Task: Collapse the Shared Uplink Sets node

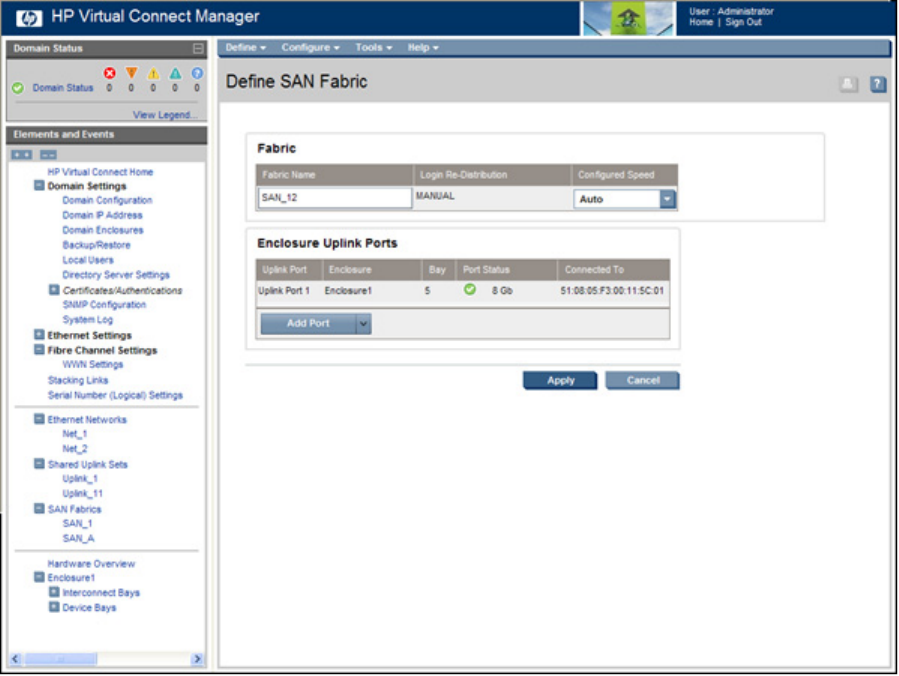Action: point(39,463)
